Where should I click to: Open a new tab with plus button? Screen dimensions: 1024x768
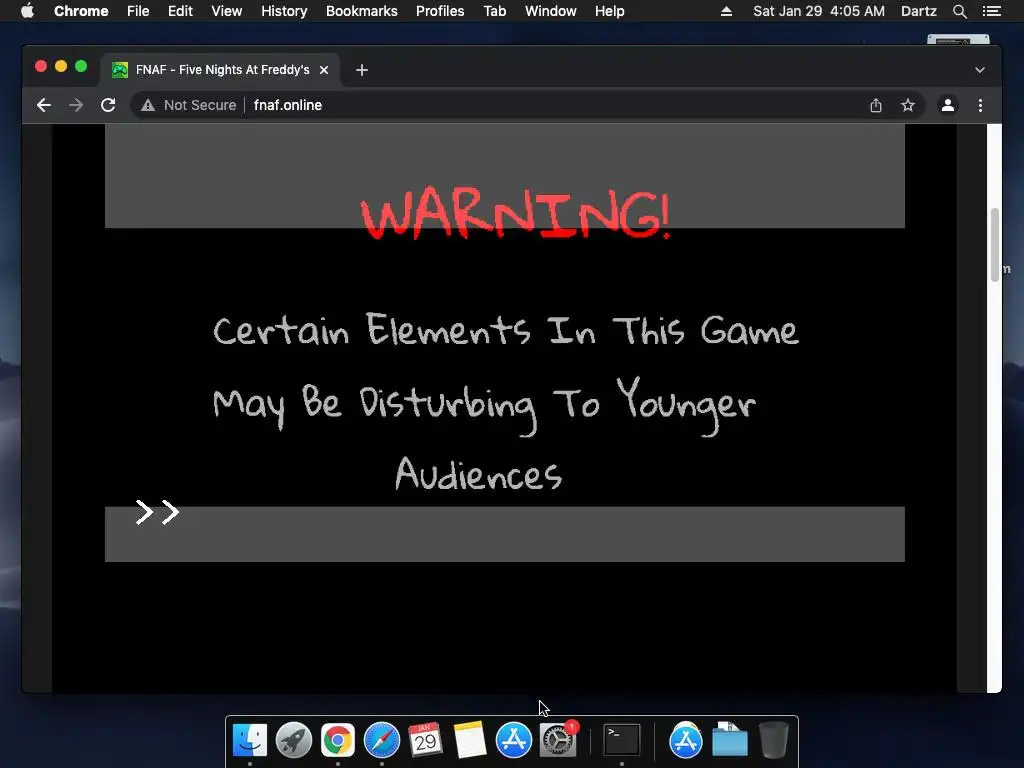click(x=362, y=70)
